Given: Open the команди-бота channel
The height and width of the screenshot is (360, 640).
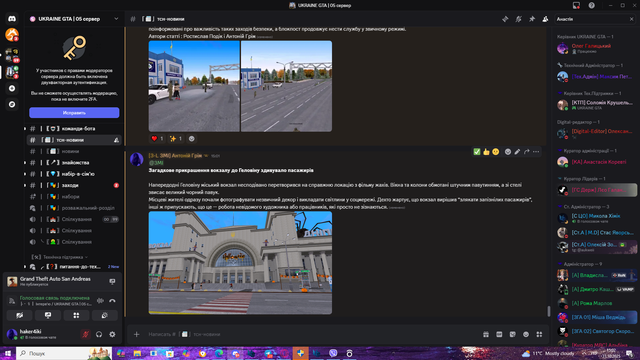Looking at the screenshot, I should pyautogui.click(x=73, y=129).
